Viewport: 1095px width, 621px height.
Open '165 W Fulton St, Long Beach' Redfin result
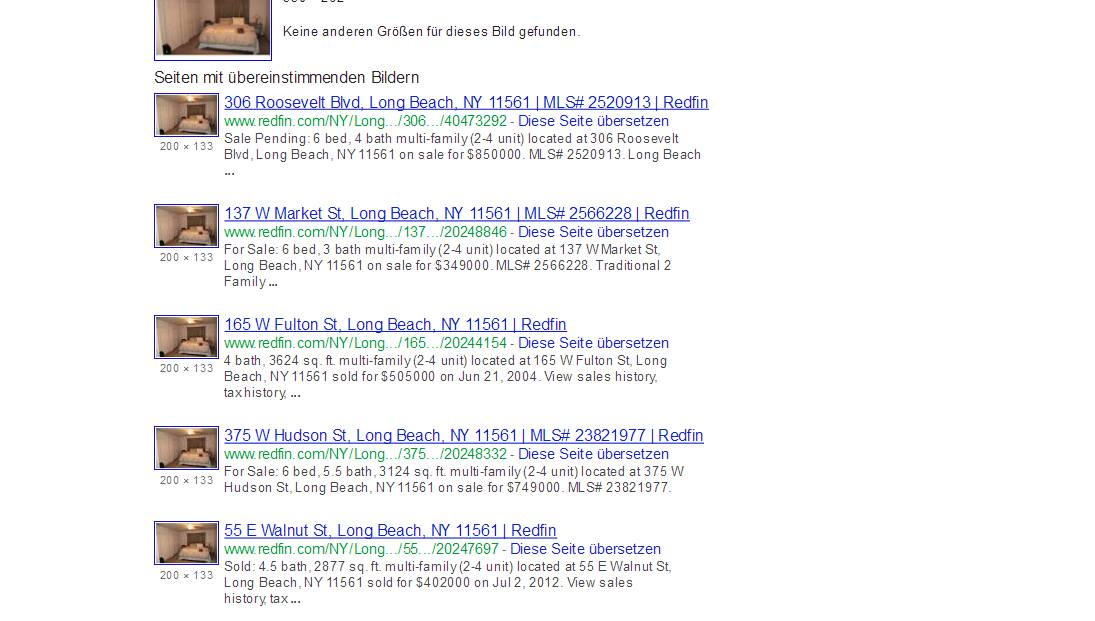click(395, 325)
